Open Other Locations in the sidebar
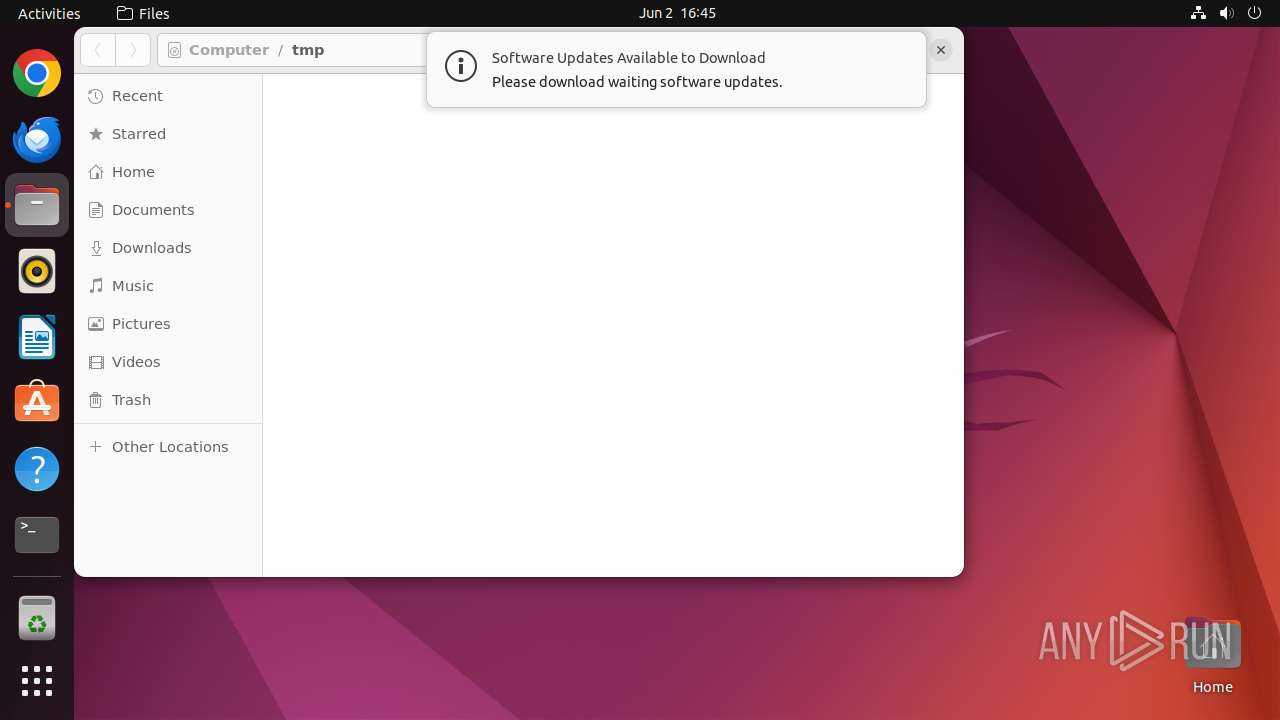Viewport: 1280px width, 720px height. click(x=168, y=447)
